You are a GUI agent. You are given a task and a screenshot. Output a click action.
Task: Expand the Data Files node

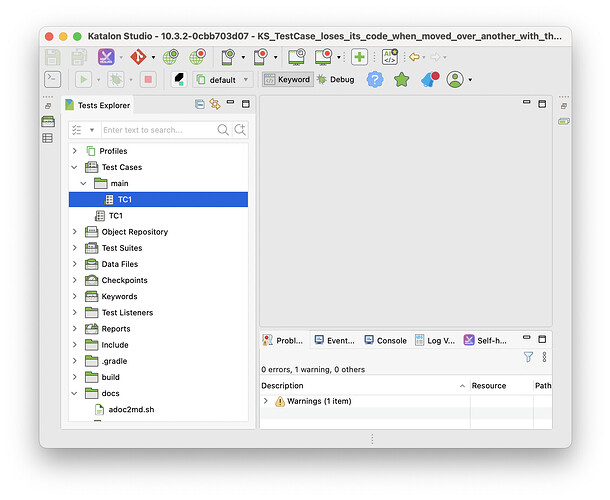[75, 264]
